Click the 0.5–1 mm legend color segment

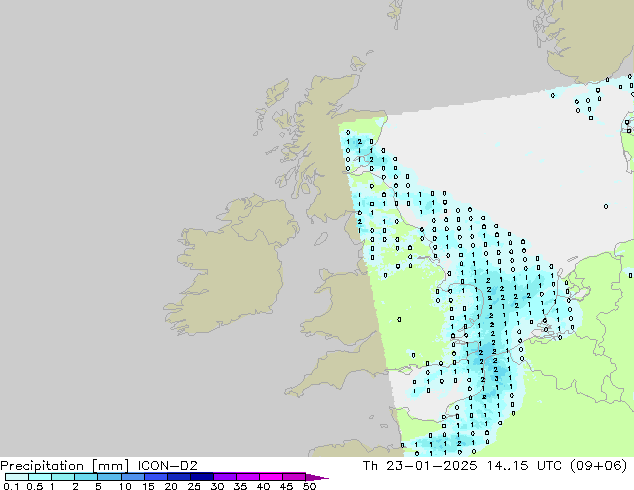click(x=40, y=477)
